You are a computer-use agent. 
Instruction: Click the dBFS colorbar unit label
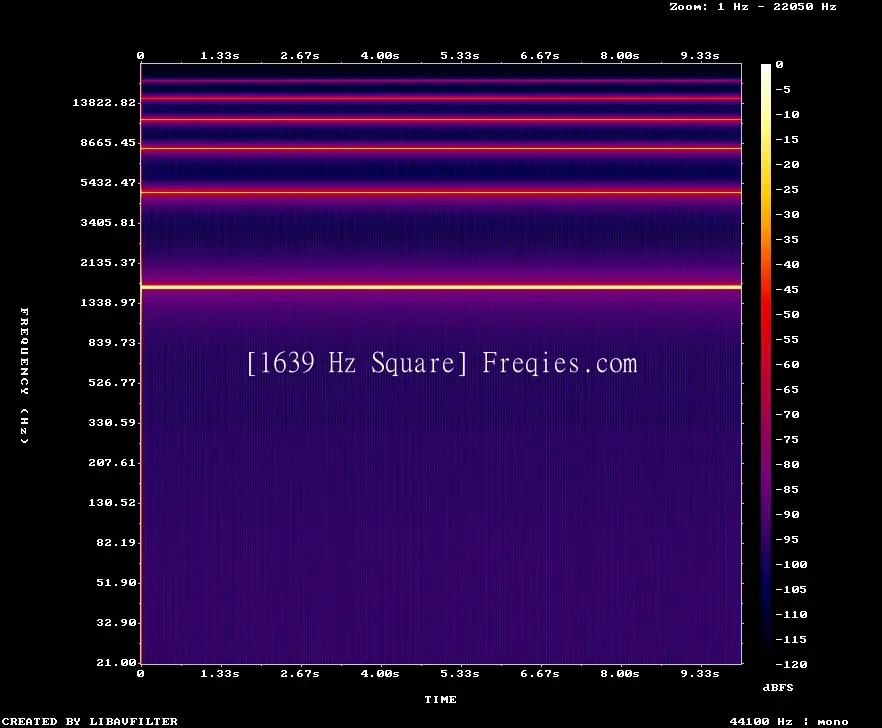point(778,687)
